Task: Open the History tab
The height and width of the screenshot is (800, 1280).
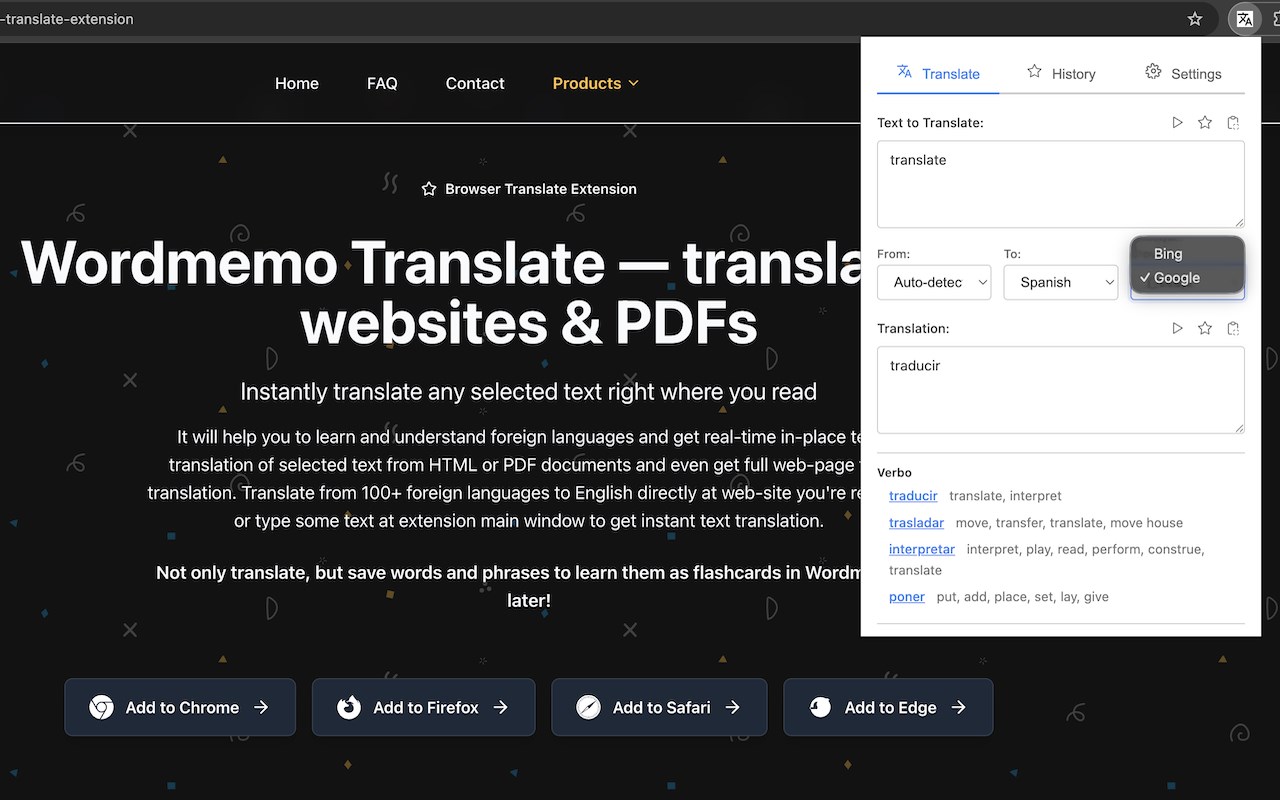Action: (x=1061, y=73)
